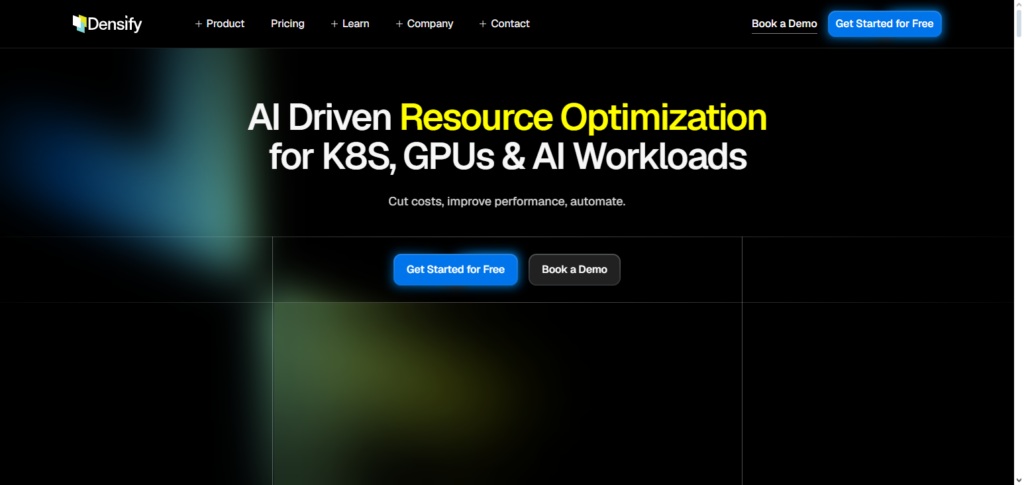Expand the Company navigation menu
The image size is (1024, 485).
(430, 24)
